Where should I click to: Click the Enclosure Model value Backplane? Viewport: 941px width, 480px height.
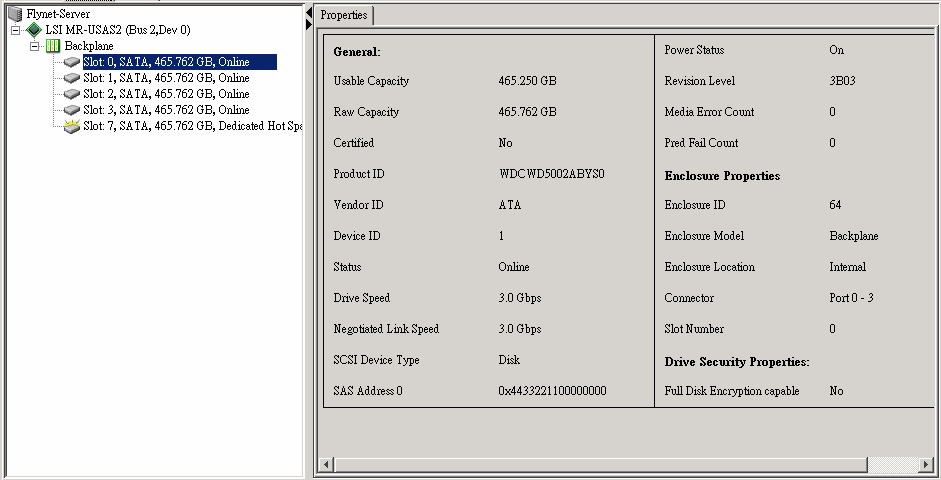coord(854,236)
